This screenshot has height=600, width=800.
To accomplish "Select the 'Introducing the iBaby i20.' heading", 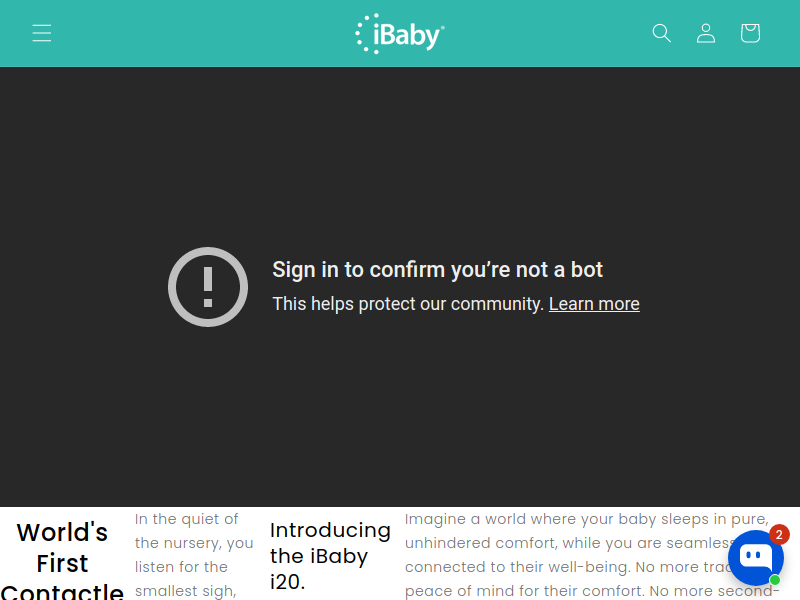I will point(330,556).
